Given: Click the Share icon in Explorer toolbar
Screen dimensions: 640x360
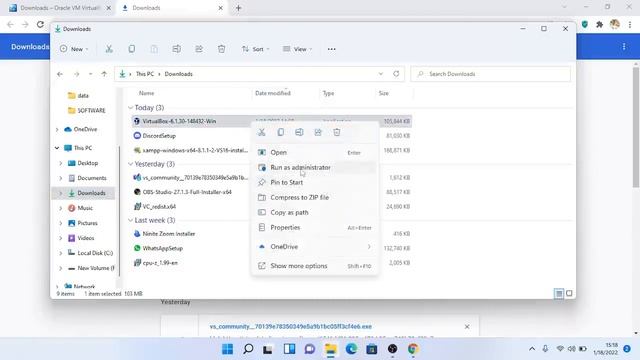Looking at the screenshot, I should click(x=199, y=49).
